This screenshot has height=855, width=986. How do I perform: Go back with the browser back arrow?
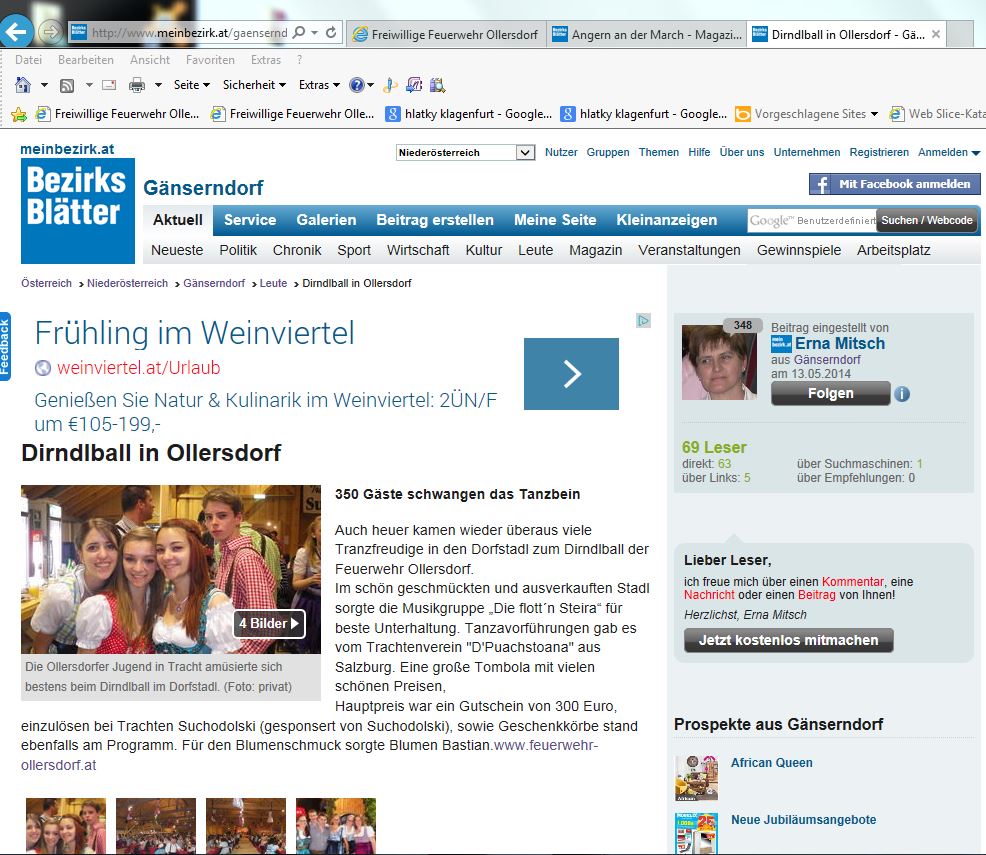pyautogui.click(x=16, y=31)
